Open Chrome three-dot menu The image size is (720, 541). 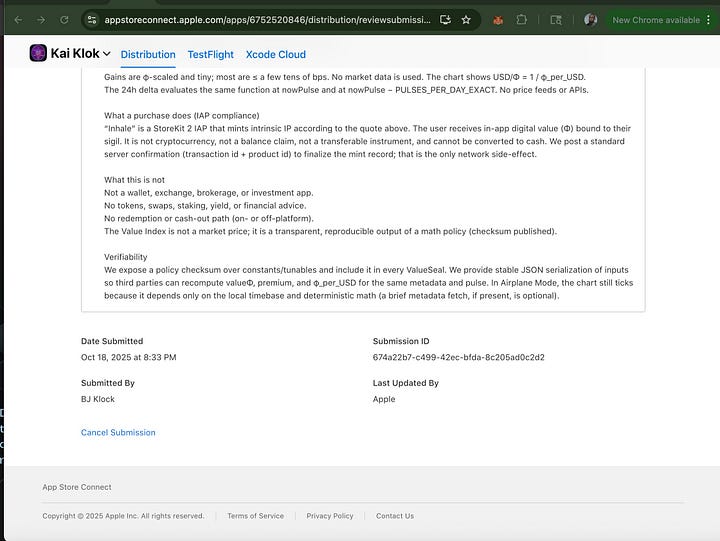[709, 20]
